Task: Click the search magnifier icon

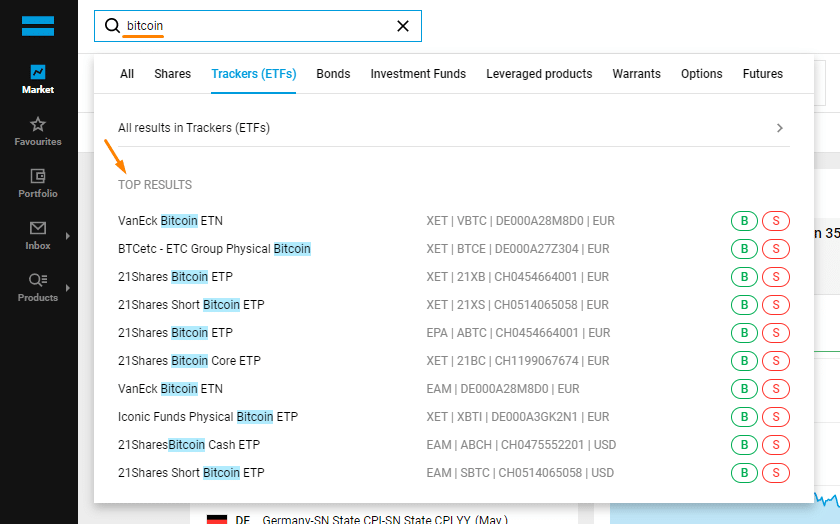Action: click(x=112, y=26)
